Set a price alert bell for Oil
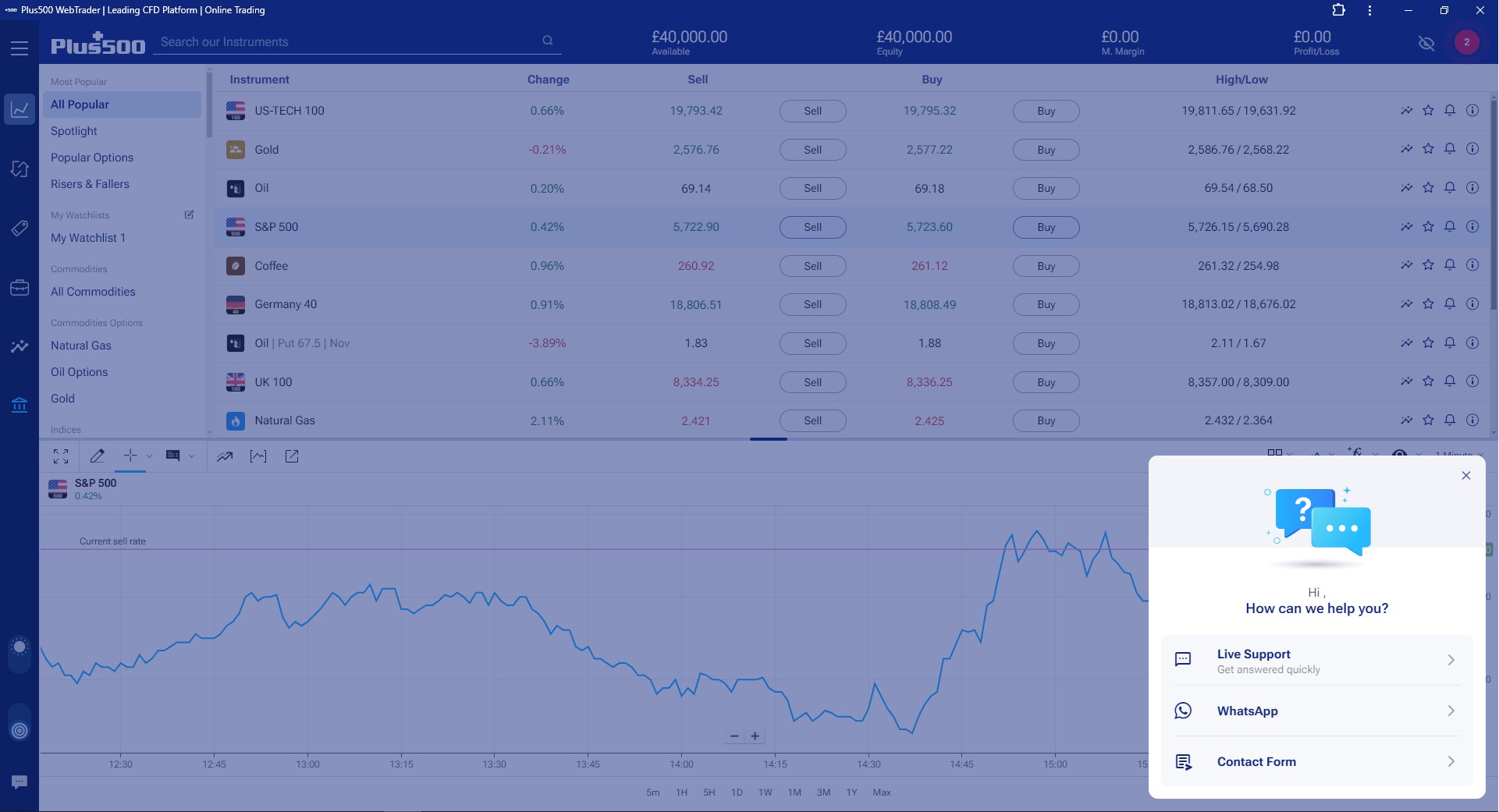Image resolution: width=1499 pixels, height=812 pixels. pos(1450,188)
